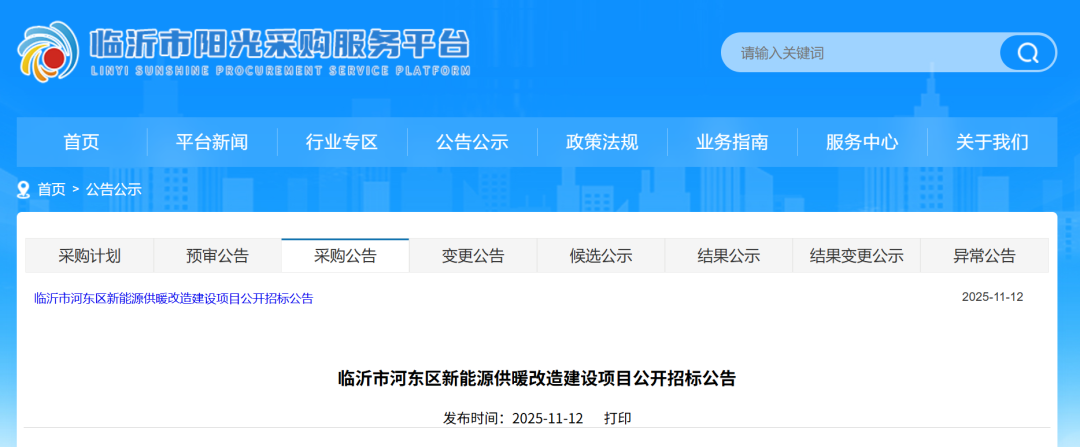Focus the 请输入关键词 search field
The height and width of the screenshot is (447, 1080).
click(x=860, y=53)
